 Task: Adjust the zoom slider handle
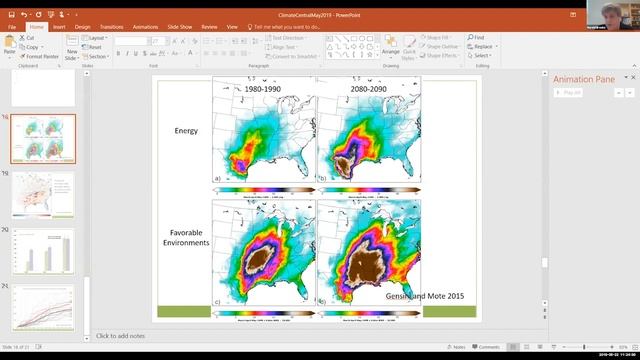pyautogui.click(x=584, y=347)
